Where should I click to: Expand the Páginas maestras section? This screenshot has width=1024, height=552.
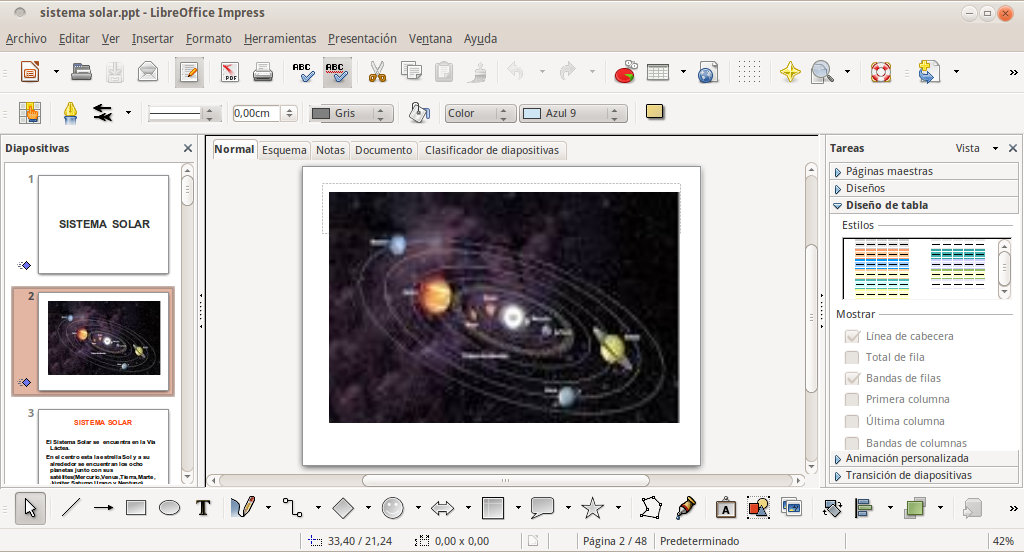(x=888, y=171)
